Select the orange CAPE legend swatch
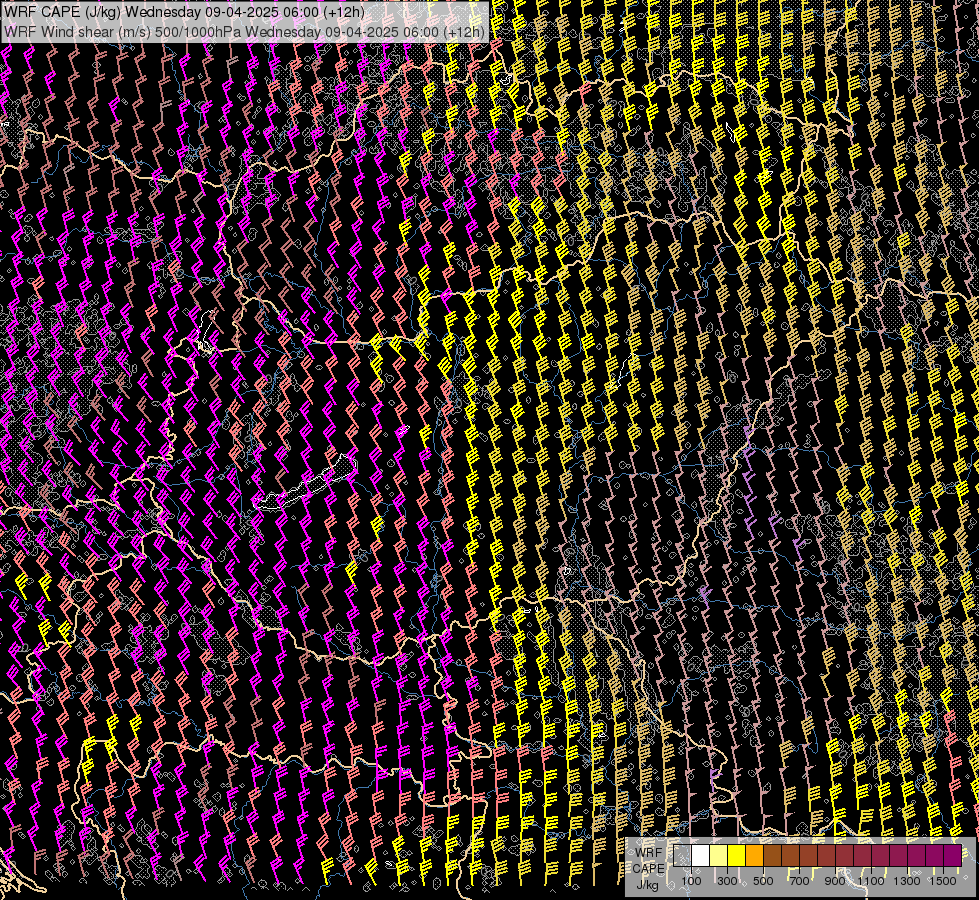979x900 pixels. pyautogui.click(x=754, y=855)
